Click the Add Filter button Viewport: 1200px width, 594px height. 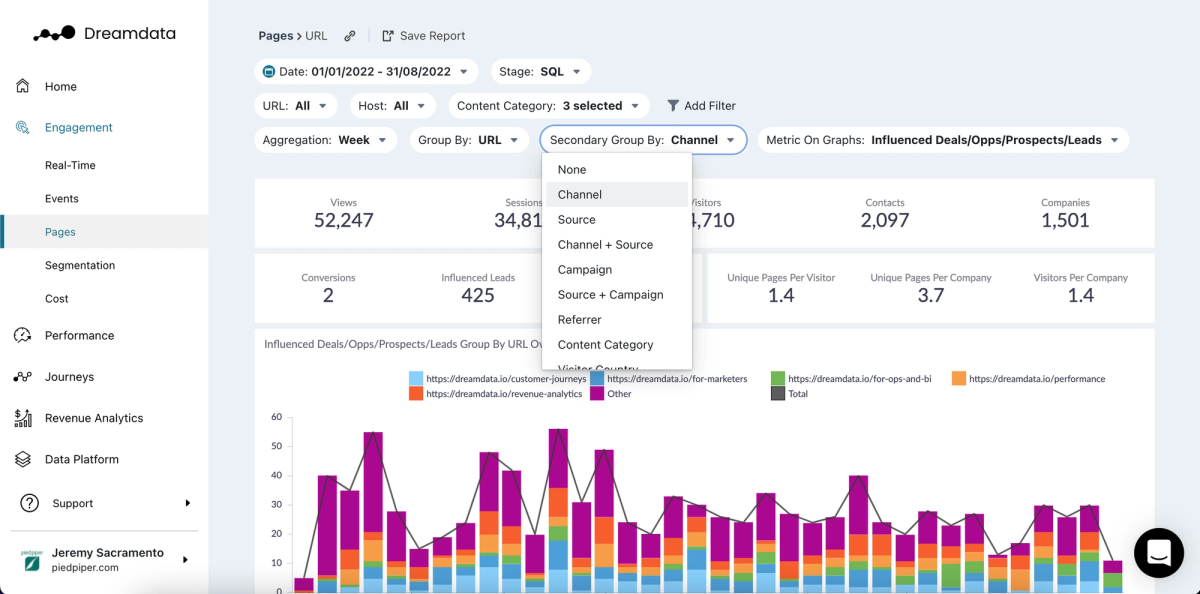pyautogui.click(x=701, y=106)
